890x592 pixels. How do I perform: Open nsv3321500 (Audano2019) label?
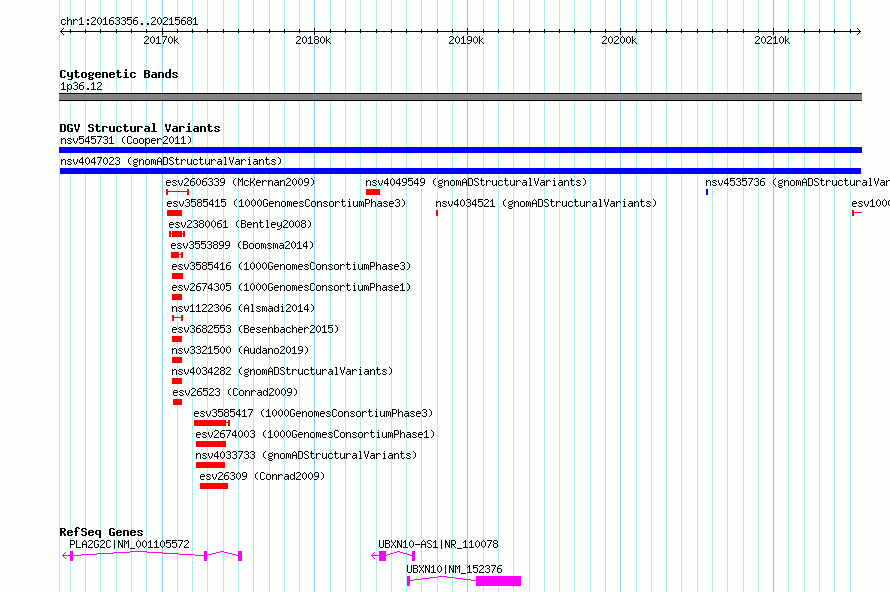(x=240, y=350)
